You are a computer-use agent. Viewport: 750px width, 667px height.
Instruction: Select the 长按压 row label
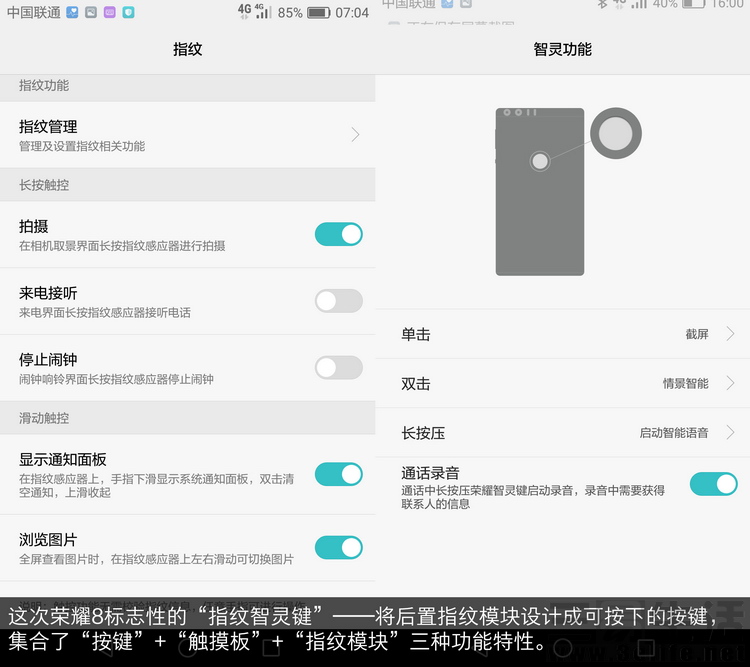[423, 433]
